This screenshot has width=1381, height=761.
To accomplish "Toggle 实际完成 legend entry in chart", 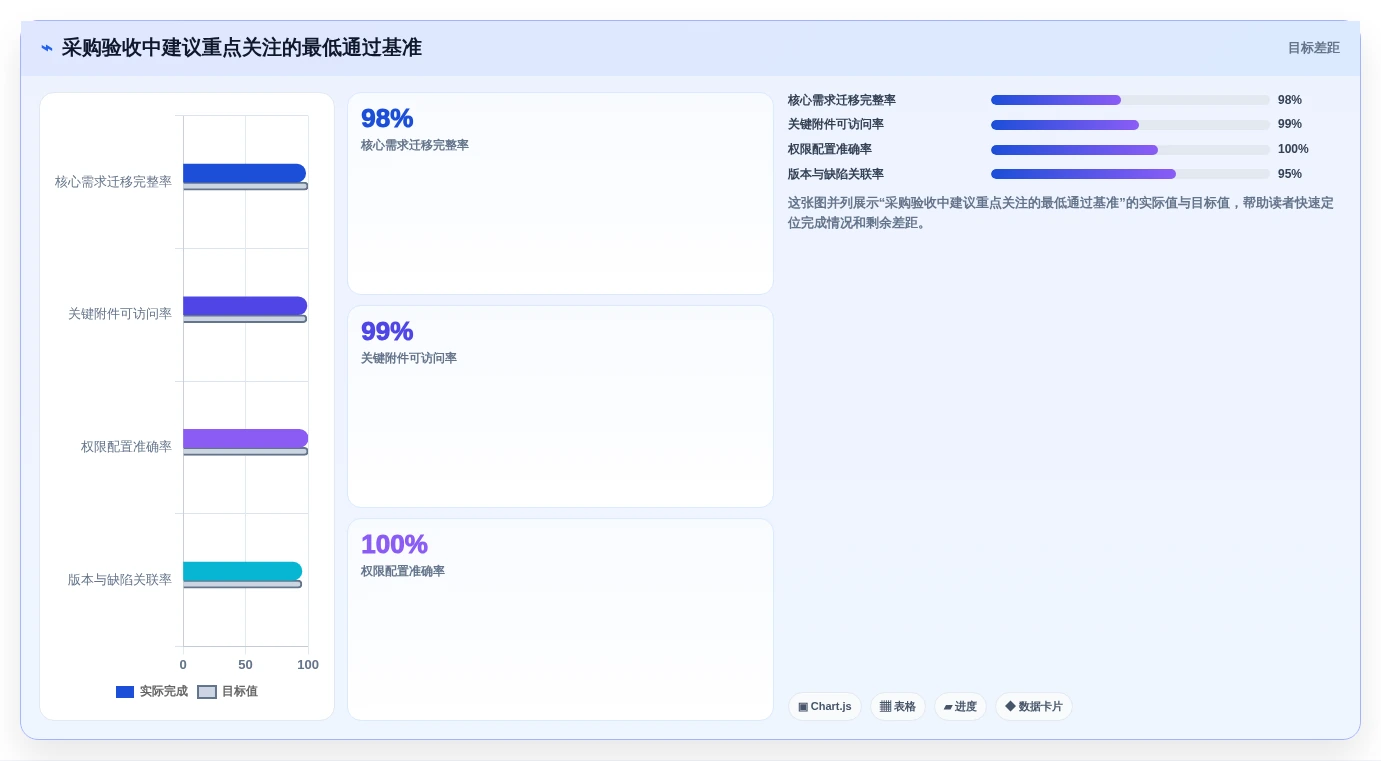I will point(152,691).
